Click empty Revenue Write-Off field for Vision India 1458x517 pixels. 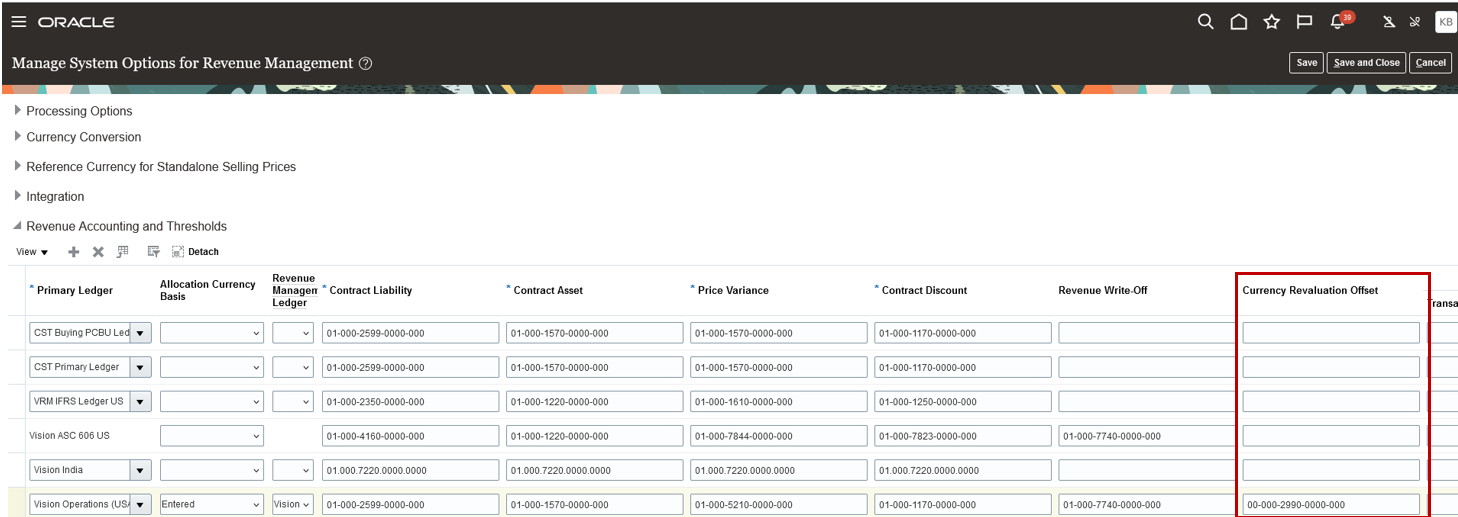(1147, 470)
